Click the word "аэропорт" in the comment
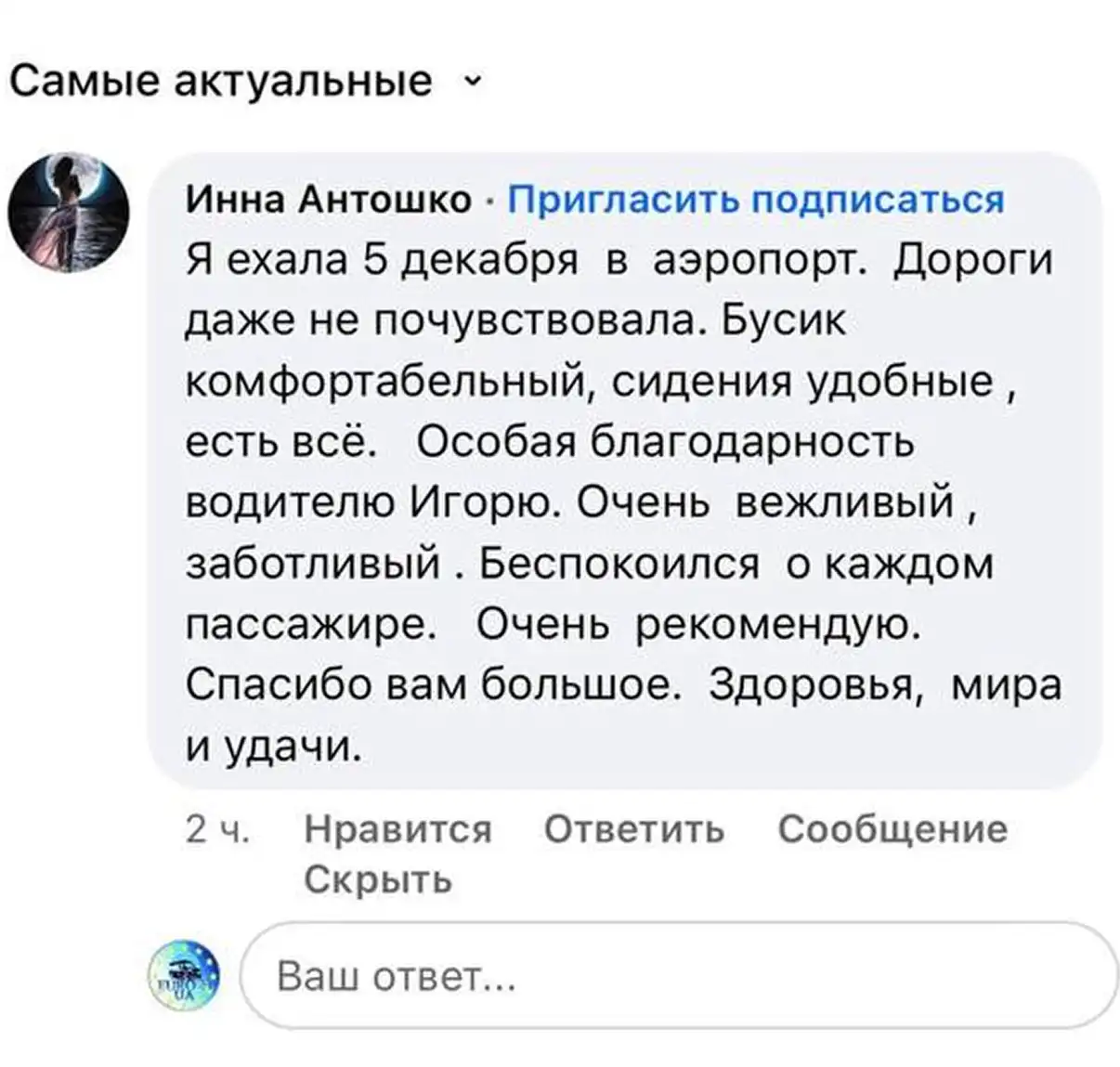The image size is (1120, 1067). 760,260
